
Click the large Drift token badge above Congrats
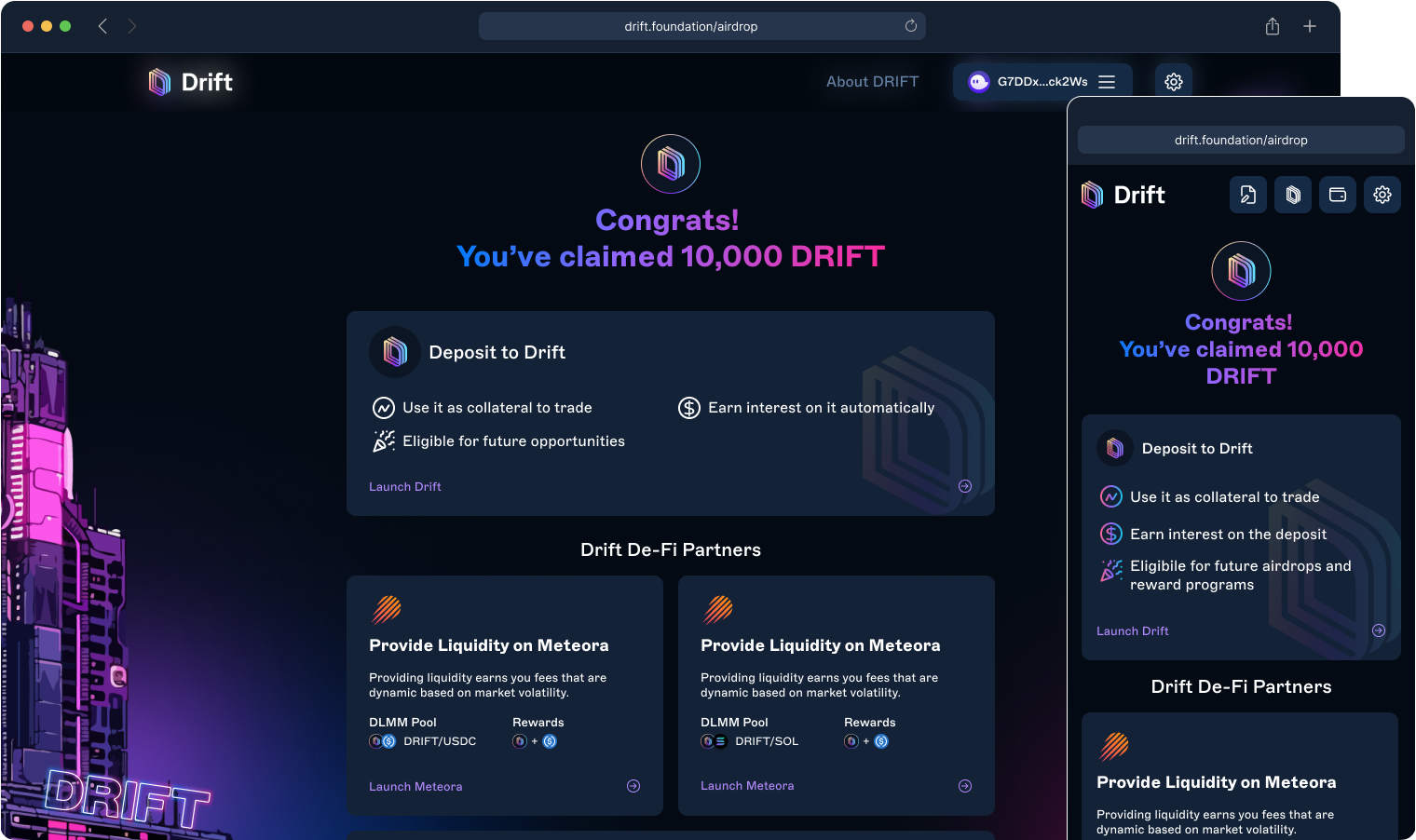pos(671,164)
